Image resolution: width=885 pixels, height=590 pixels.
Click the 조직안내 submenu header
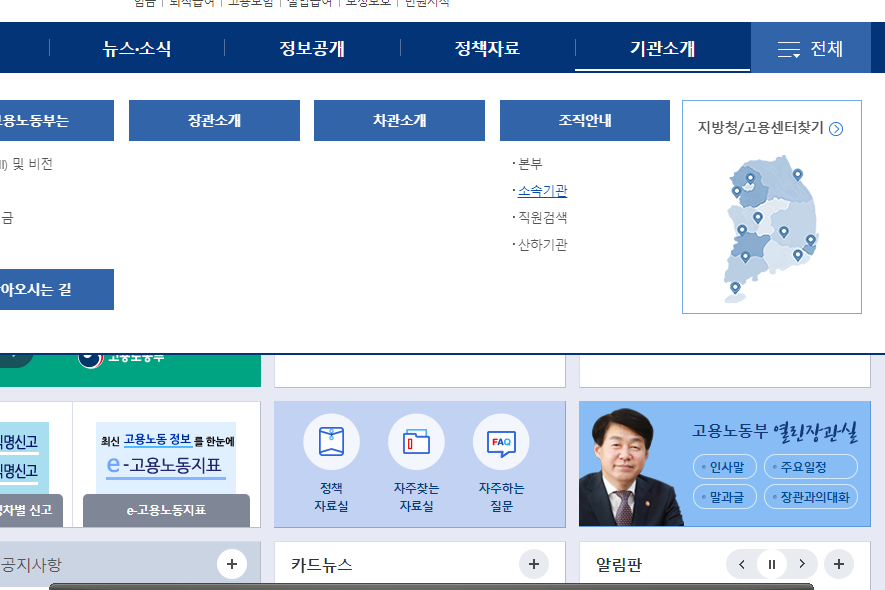click(585, 120)
